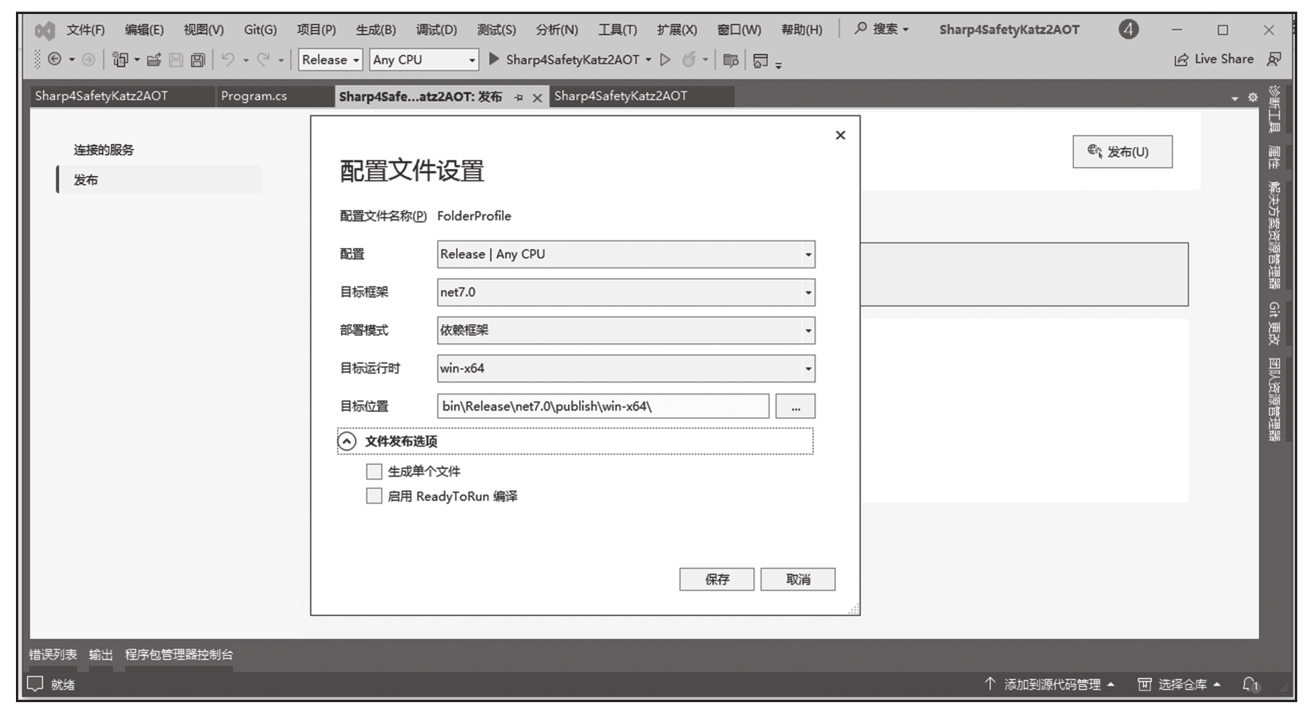
Task: Open the 分析(N) menu
Action: click(x=557, y=30)
